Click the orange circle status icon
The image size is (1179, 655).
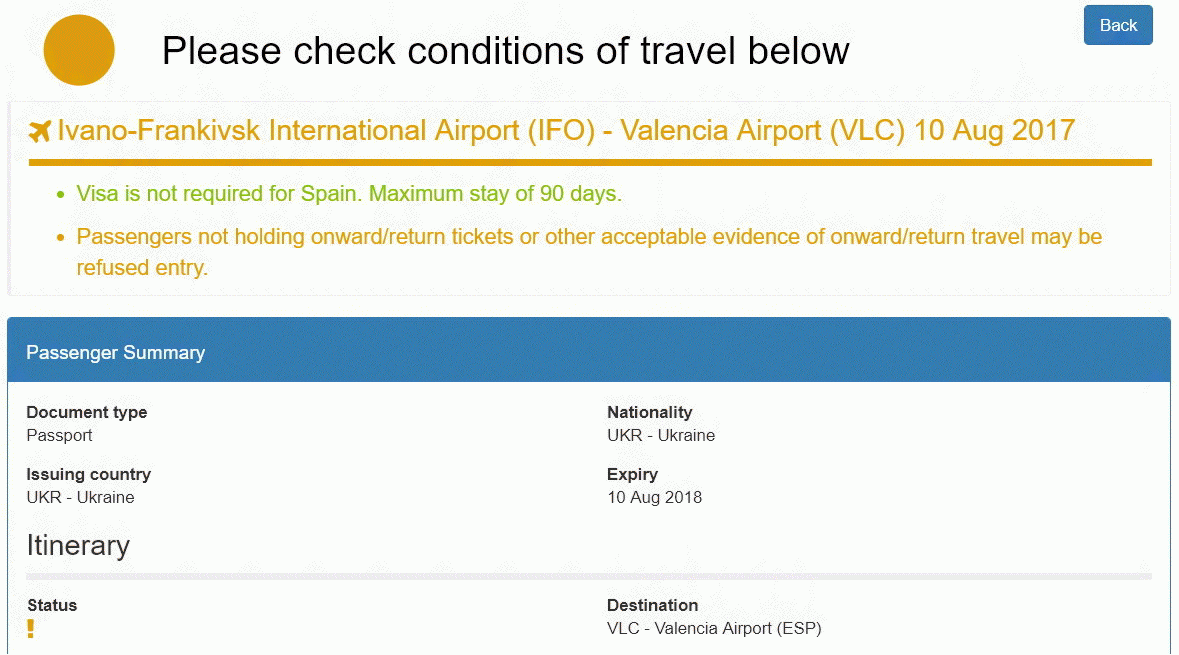79,50
